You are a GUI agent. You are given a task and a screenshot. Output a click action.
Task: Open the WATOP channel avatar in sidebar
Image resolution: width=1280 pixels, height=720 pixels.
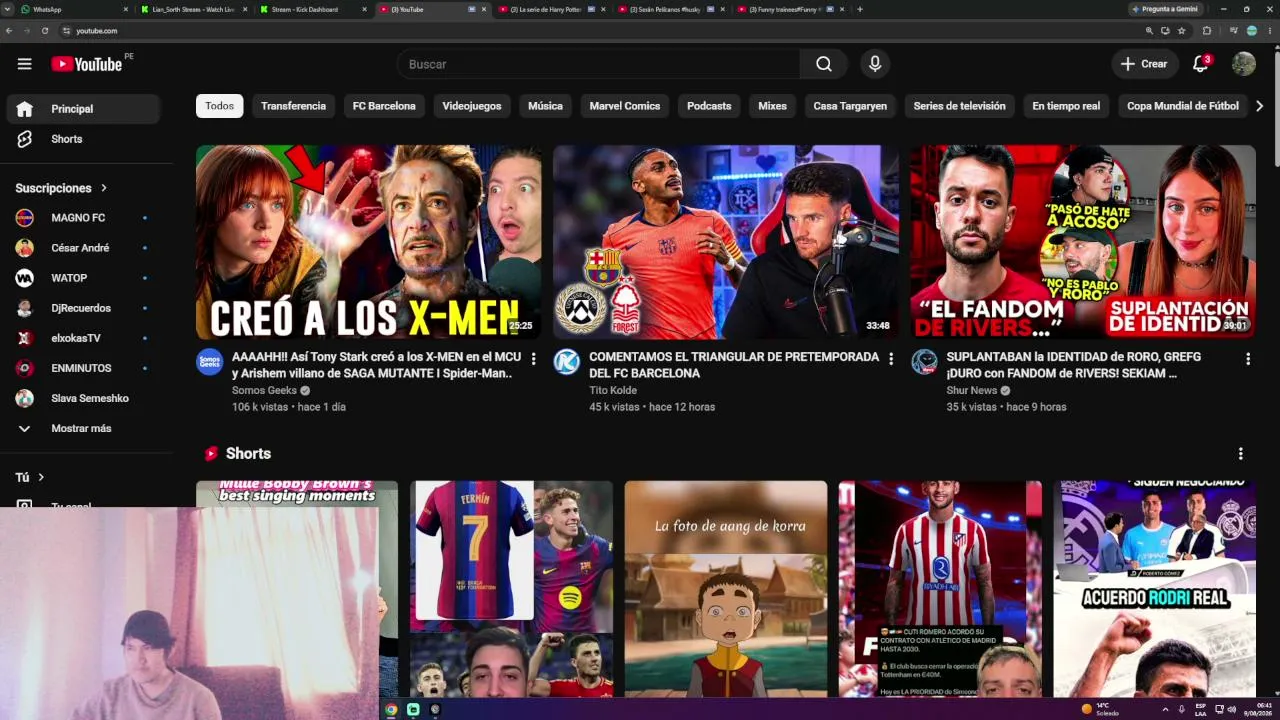coord(25,278)
